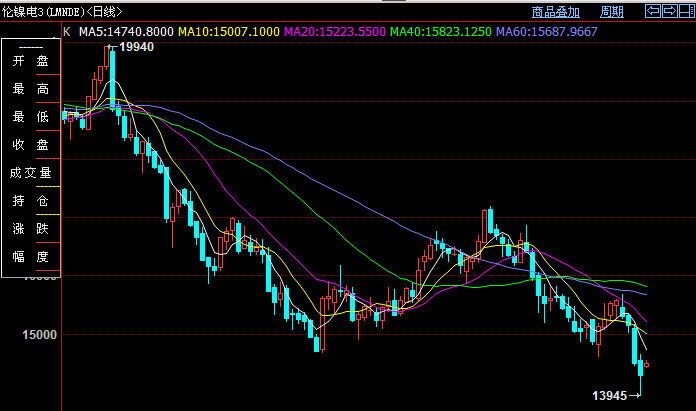Click the 伦镍电3 (LMNDE) chart title
This screenshot has height=411, width=696.
tap(58, 12)
